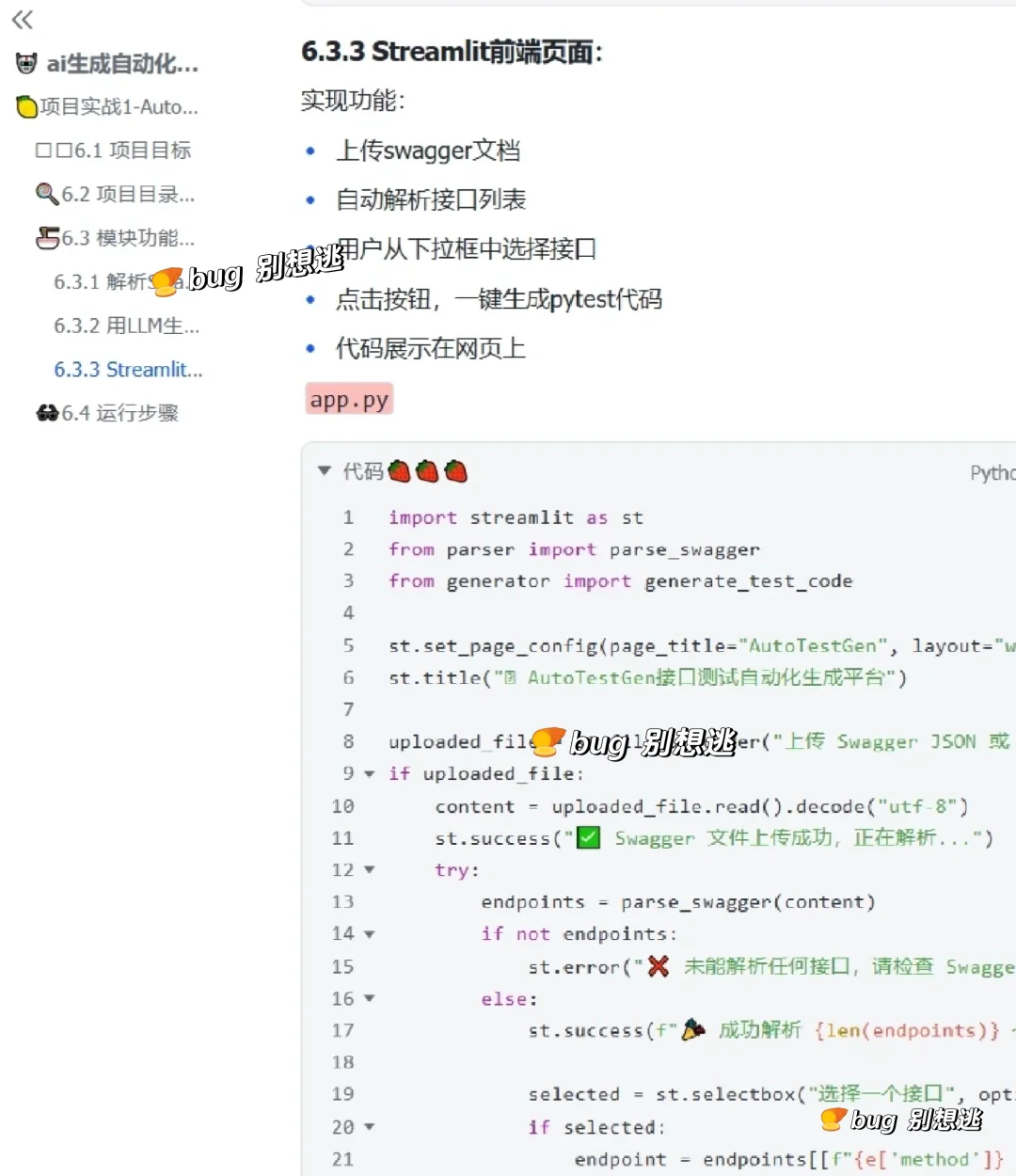Click a strawberry emoji in the 代码 header
The image size is (1016, 1176).
pos(397,471)
